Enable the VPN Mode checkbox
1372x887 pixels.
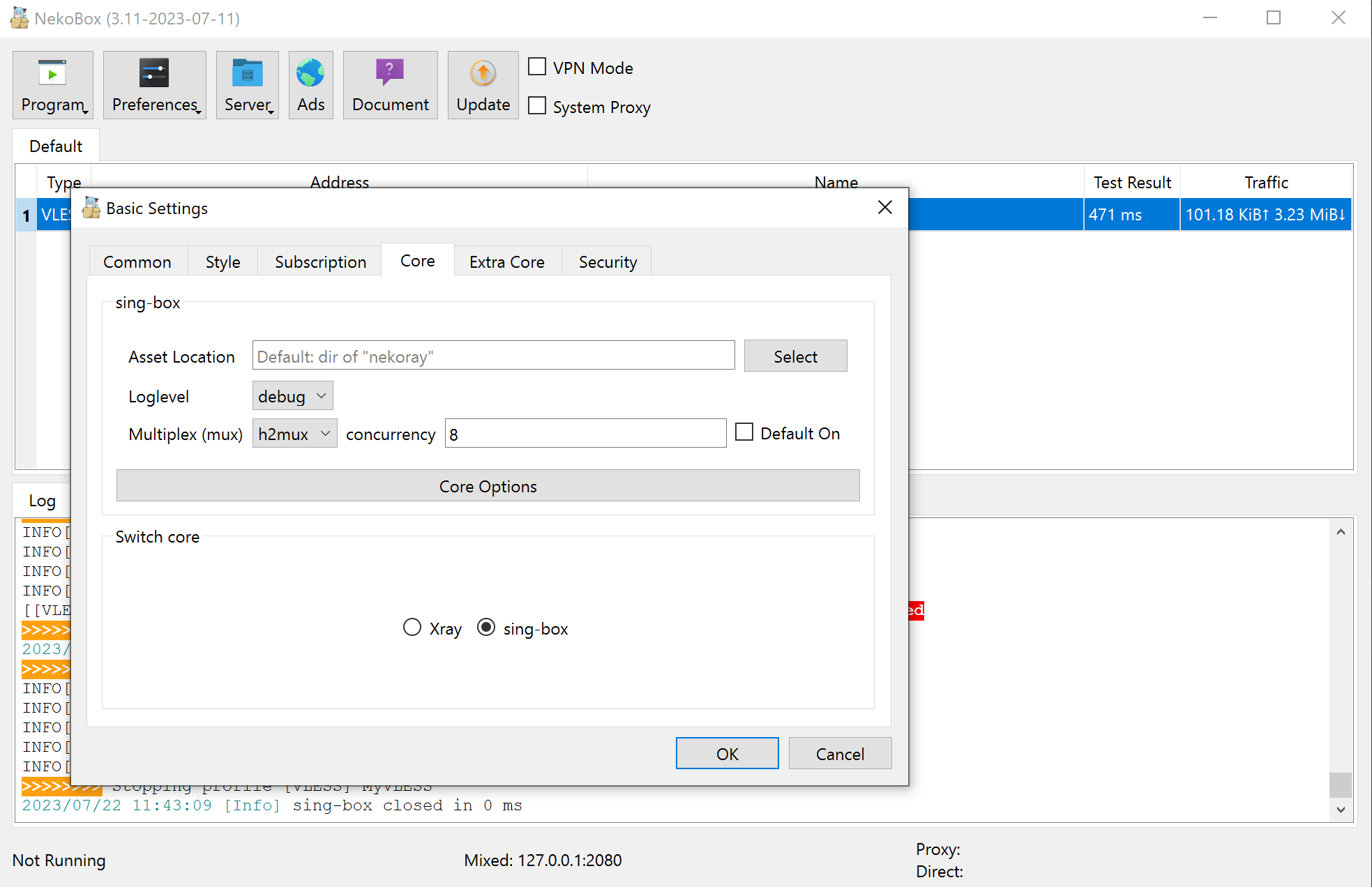coord(537,67)
